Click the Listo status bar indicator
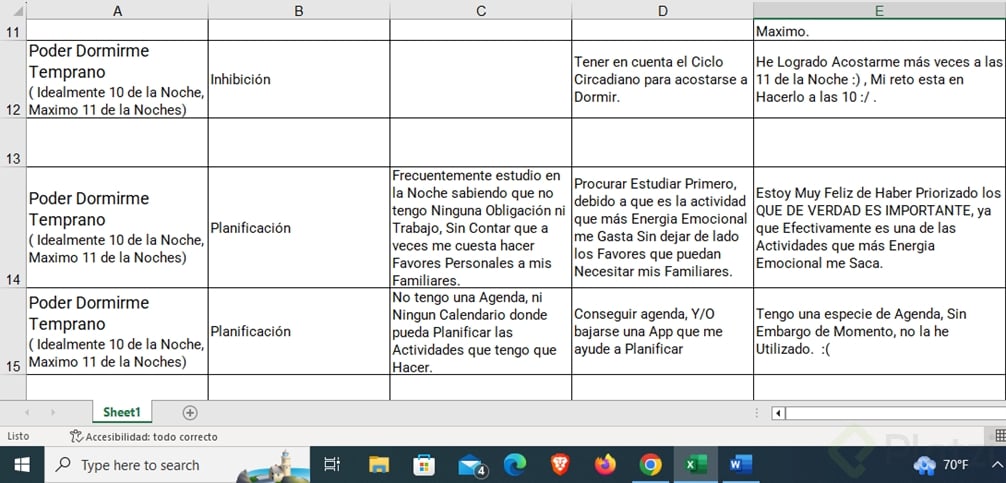Image resolution: width=1006 pixels, height=483 pixels. 18,436
